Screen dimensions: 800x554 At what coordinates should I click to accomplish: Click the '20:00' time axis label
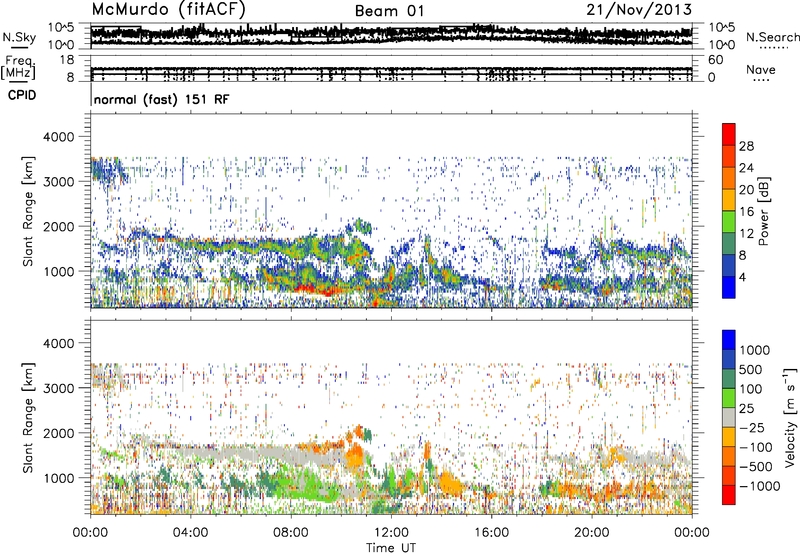coord(592,532)
